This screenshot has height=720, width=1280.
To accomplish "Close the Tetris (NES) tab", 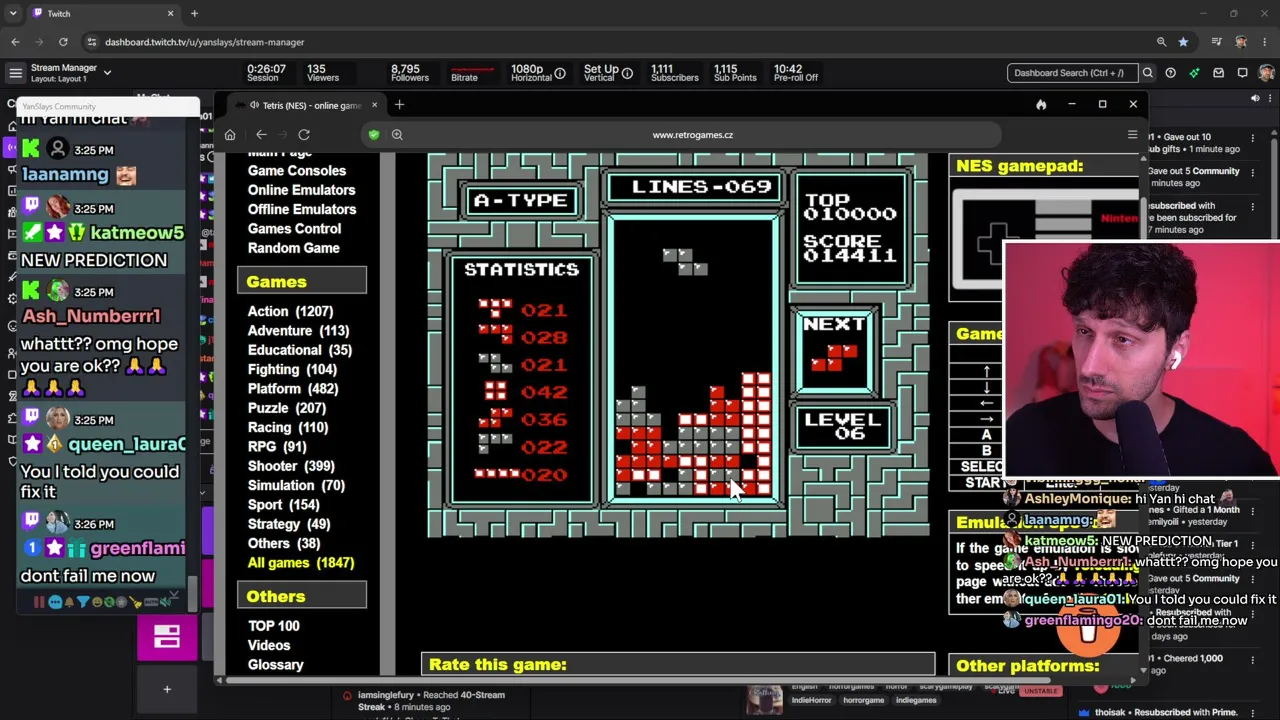I will pyautogui.click(x=375, y=105).
